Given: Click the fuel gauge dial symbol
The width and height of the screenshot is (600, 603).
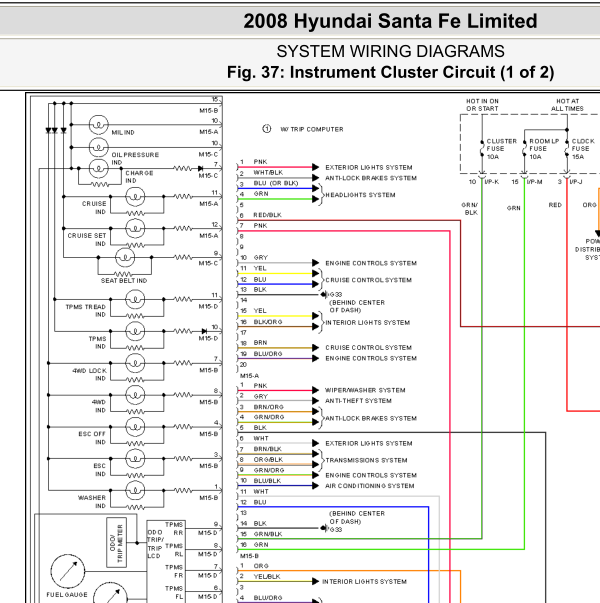Looking at the screenshot, I should [68, 571].
